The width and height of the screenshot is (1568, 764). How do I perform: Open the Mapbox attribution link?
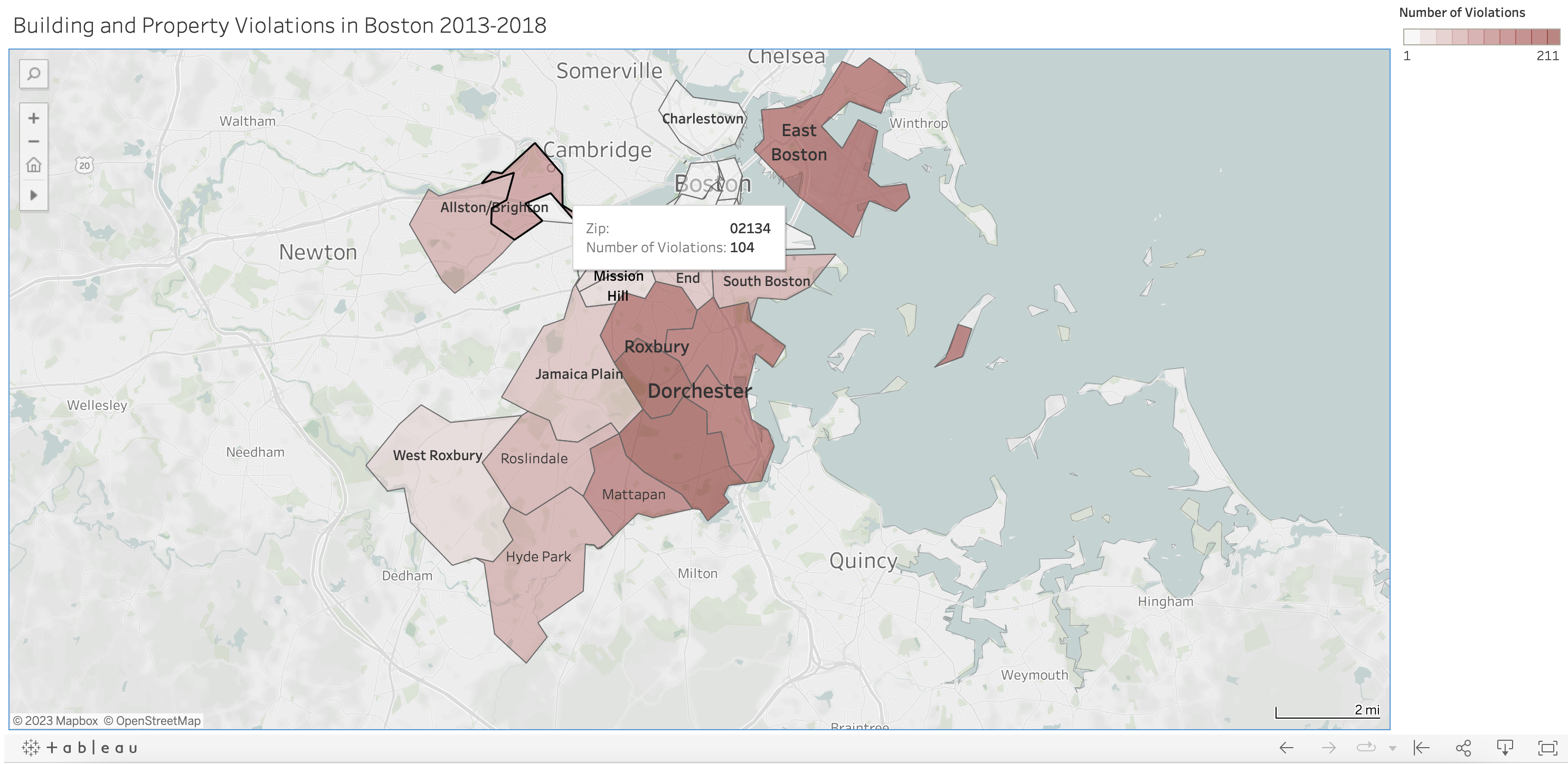(x=55, y=721)
